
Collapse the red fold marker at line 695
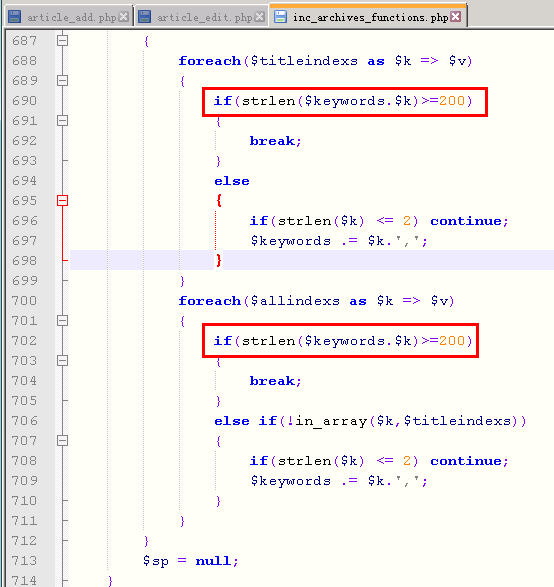[63, 201]
